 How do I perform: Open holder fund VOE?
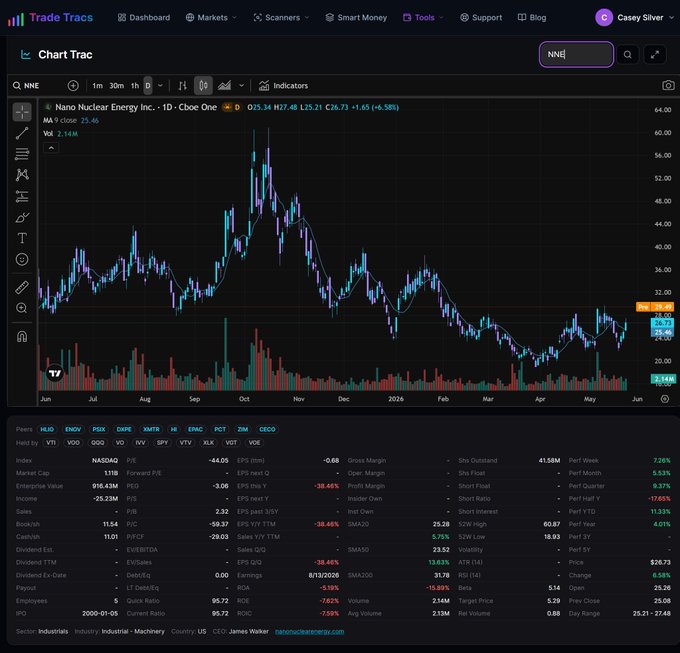[254, 443]
